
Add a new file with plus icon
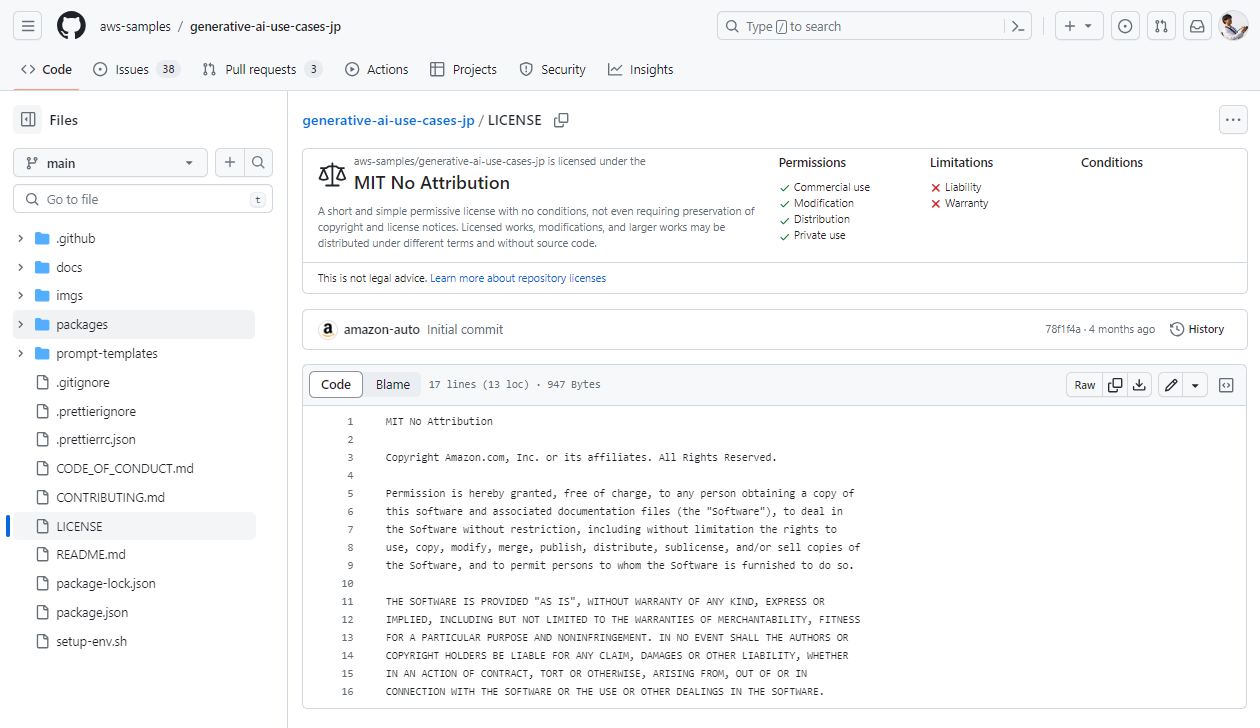tap(230, 163)
